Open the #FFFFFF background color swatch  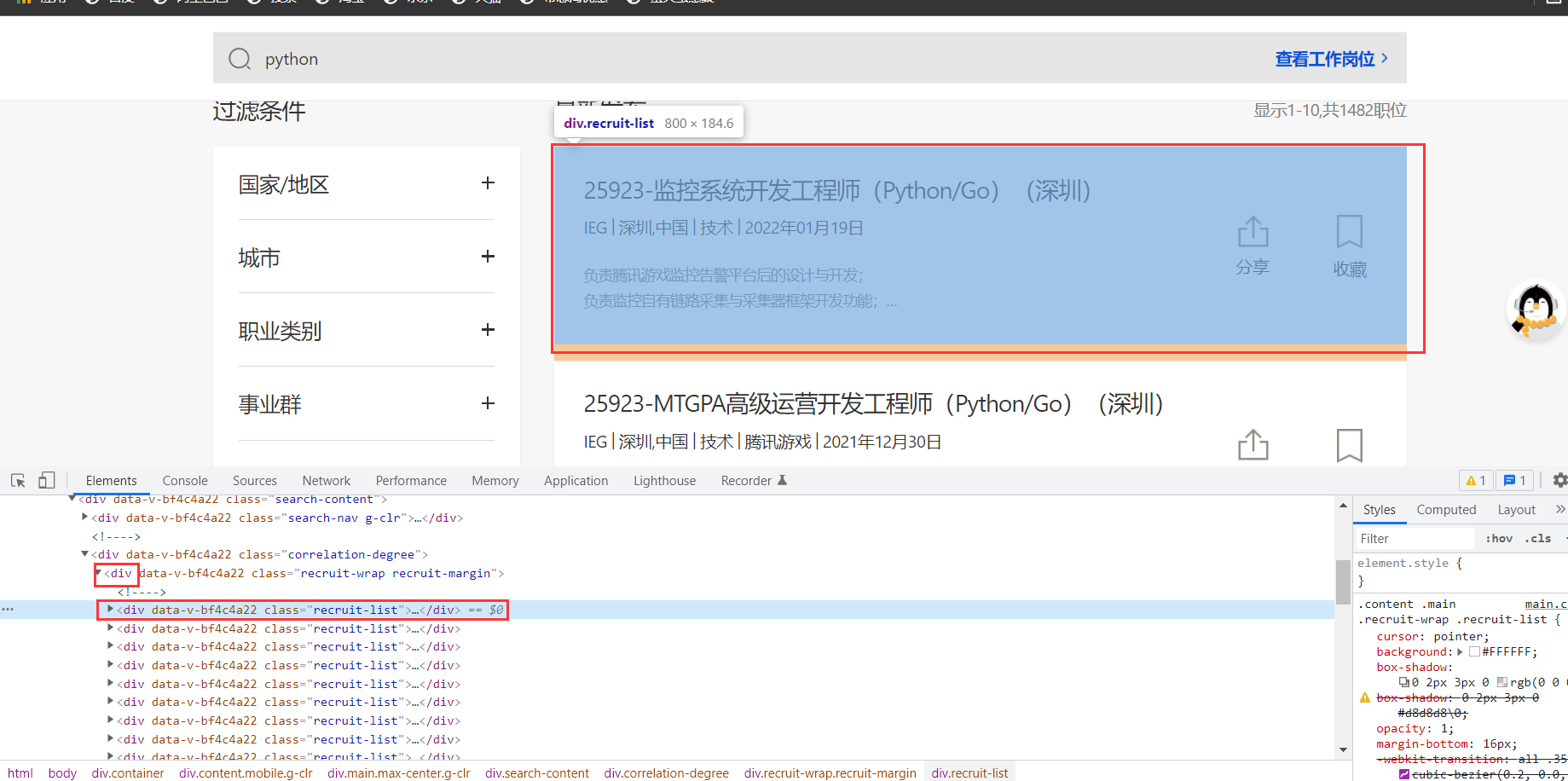(x=1474, y=651)
